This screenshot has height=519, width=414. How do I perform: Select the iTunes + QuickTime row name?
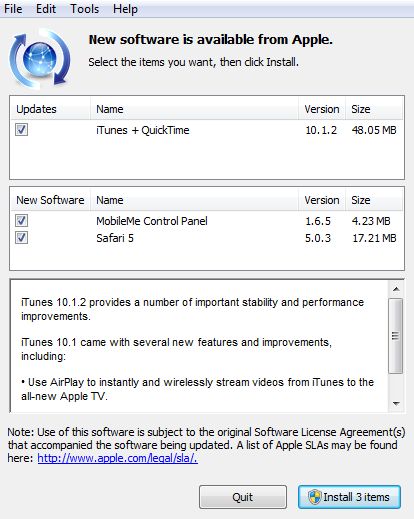point(143,130)
